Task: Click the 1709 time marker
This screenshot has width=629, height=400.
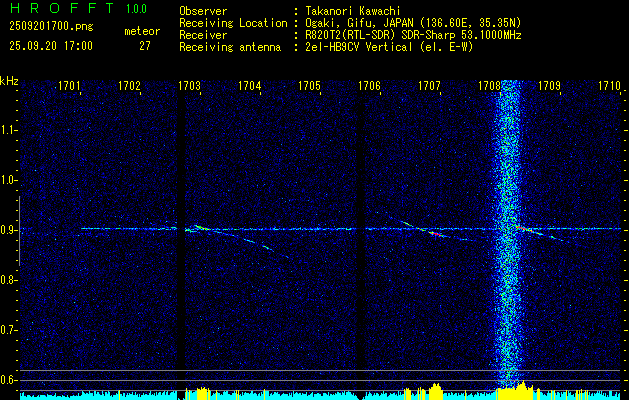Action: pos(550,85)
